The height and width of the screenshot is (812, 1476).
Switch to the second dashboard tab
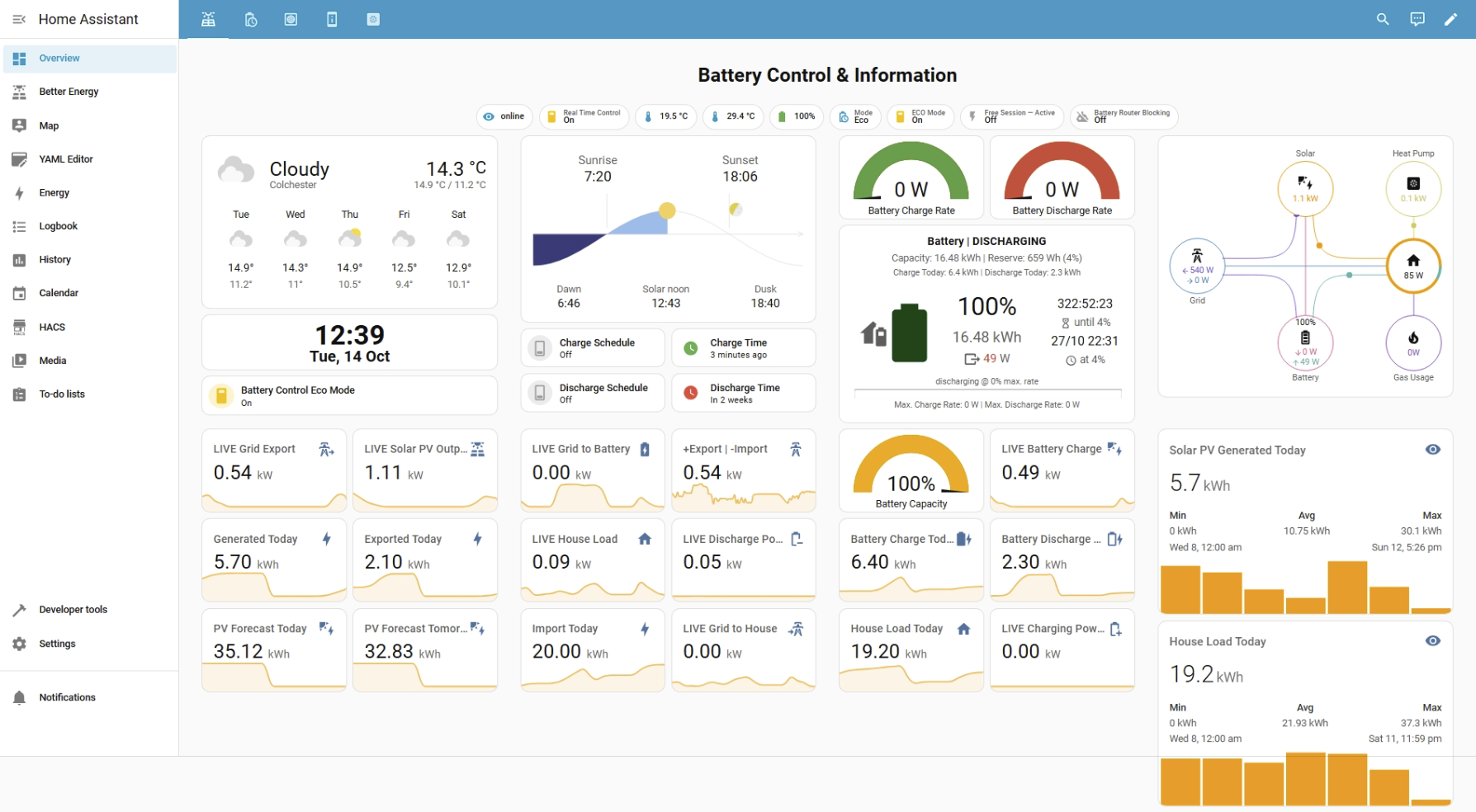pyautogui.click(x=251, y=19)
